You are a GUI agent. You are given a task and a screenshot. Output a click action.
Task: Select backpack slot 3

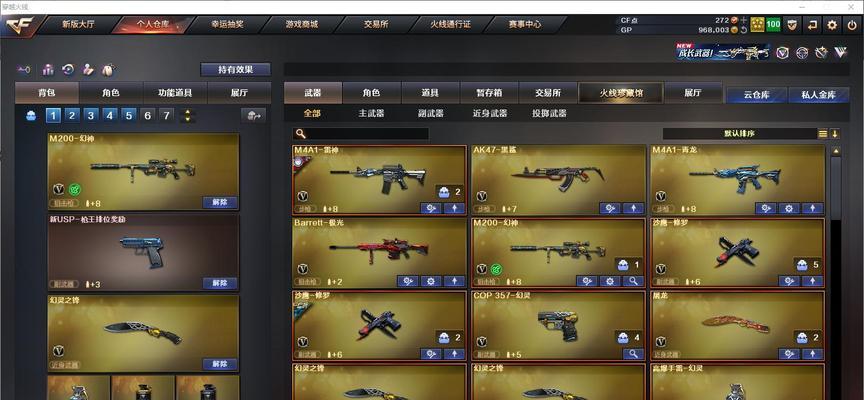(91, 115)
